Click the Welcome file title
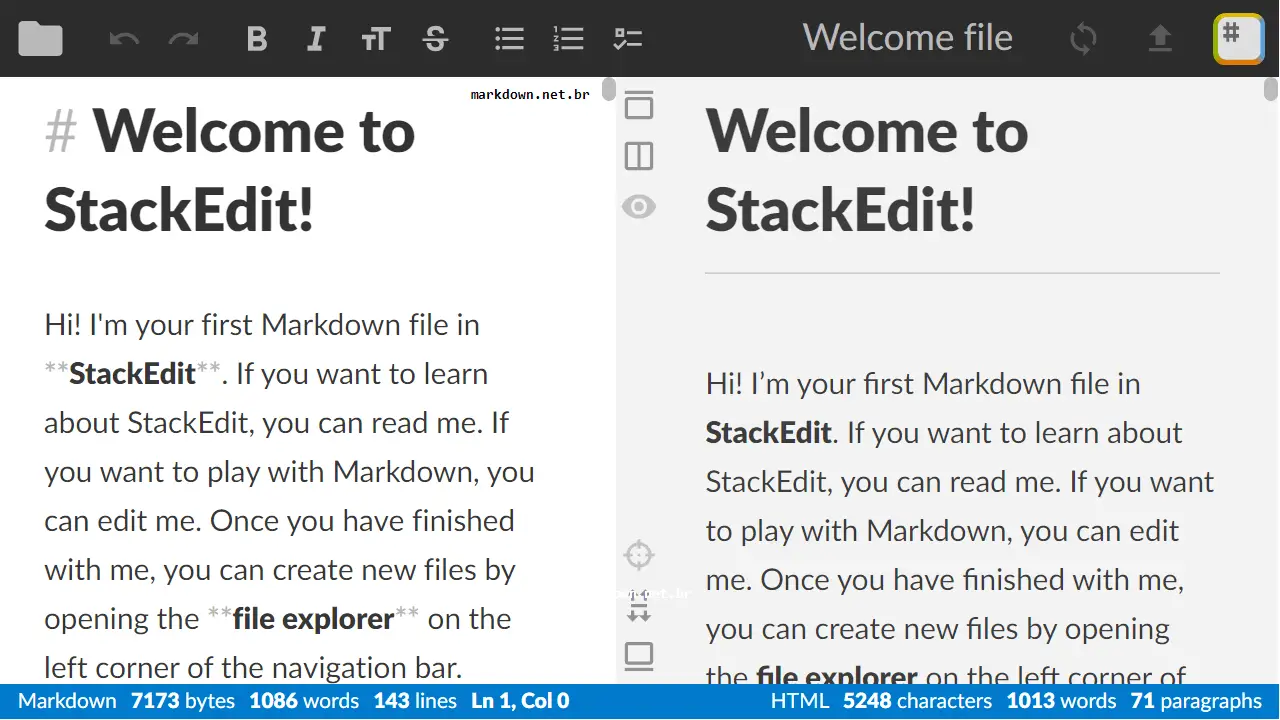 pyautogui.click(x=908, y=38)
